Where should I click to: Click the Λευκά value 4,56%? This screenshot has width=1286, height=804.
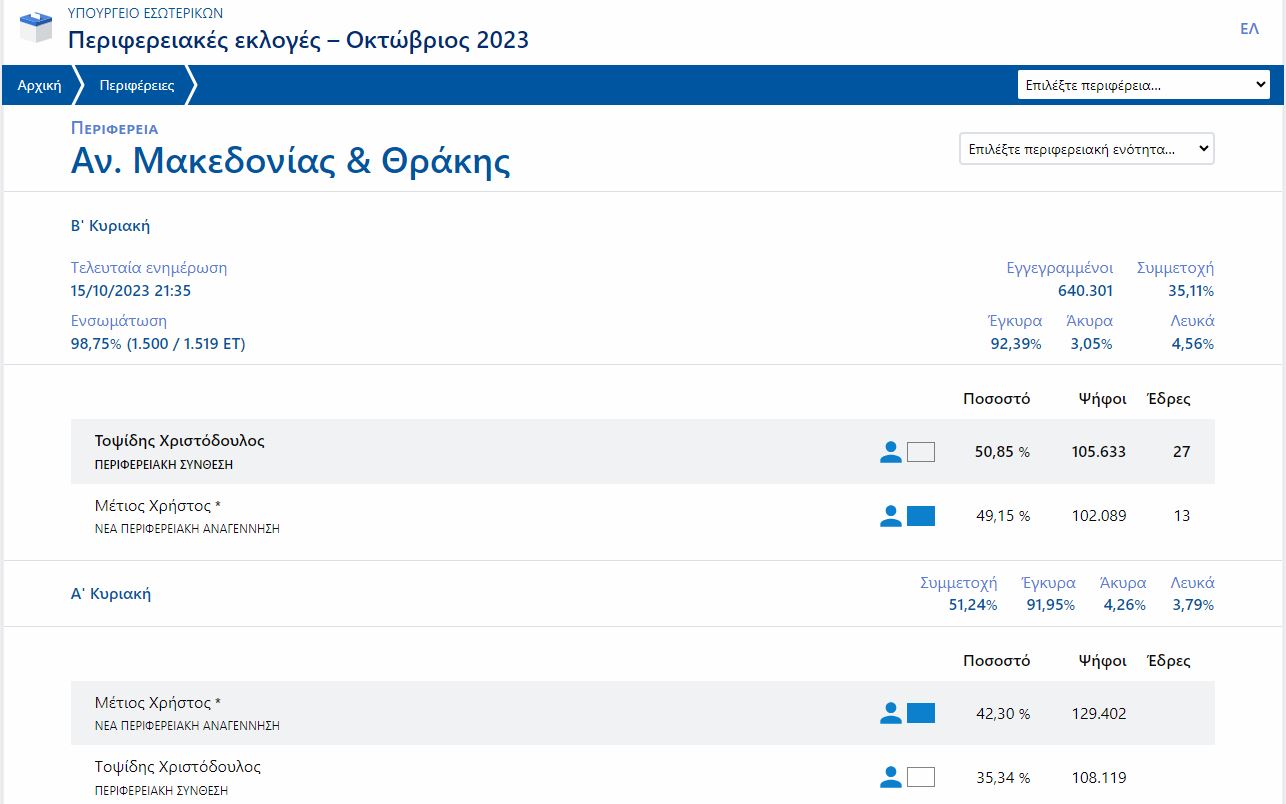(1193, 344)
